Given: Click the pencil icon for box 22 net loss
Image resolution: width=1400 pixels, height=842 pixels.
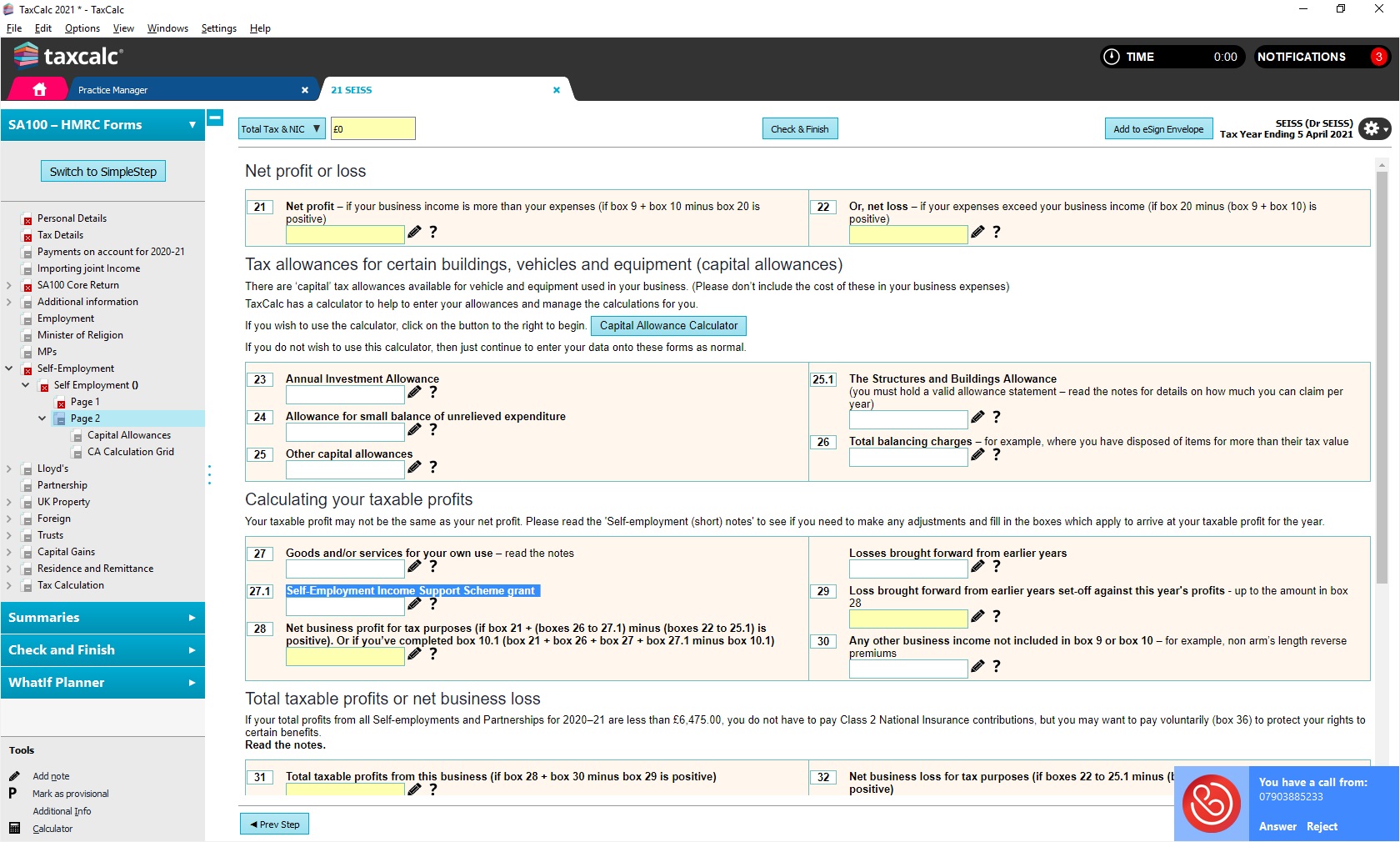Looking at the screenshot, I should click(x=977, y=232).
